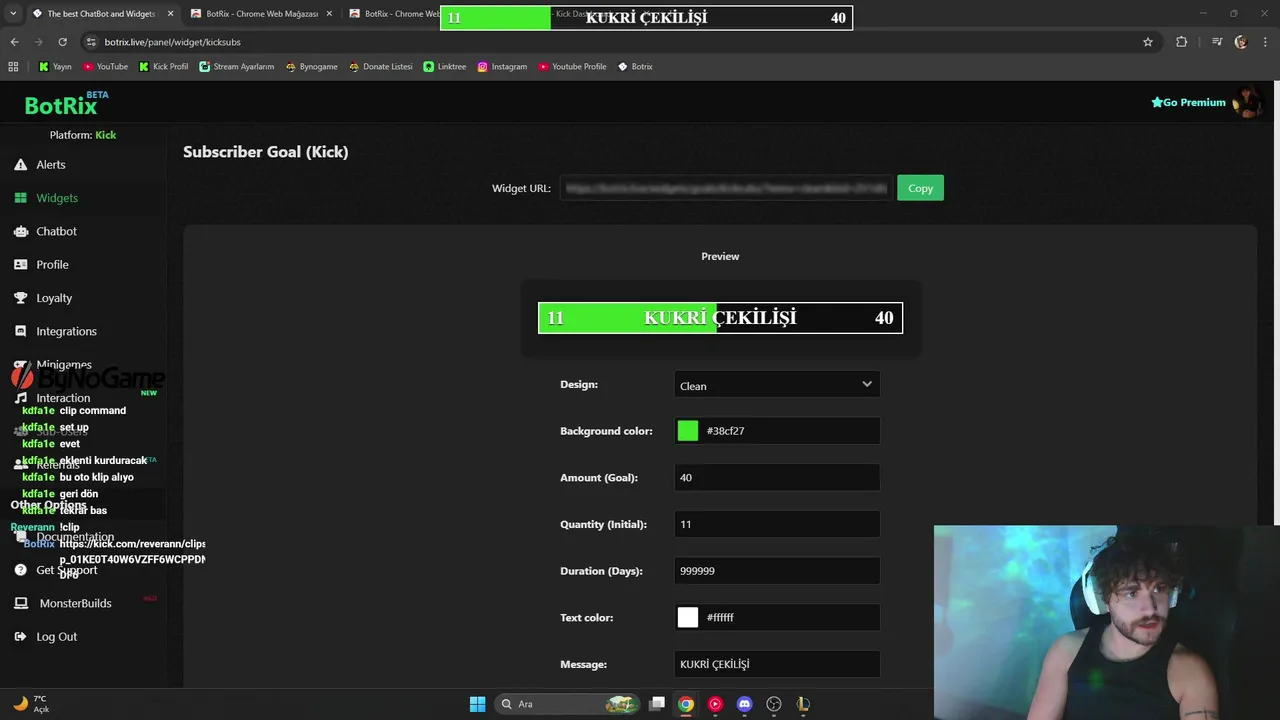Open the Bynogame bookmark
This screenshot has height=720, width=1280.
tap(310, 67)
